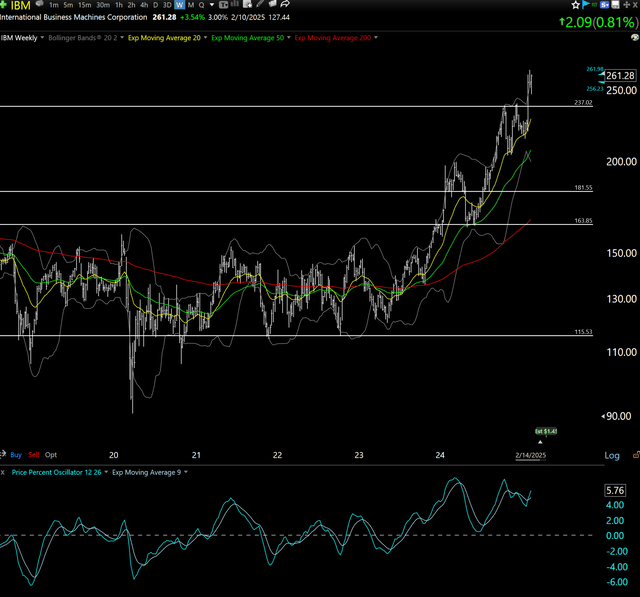
Task: Click the add note icon
Action: pos(247,4)
